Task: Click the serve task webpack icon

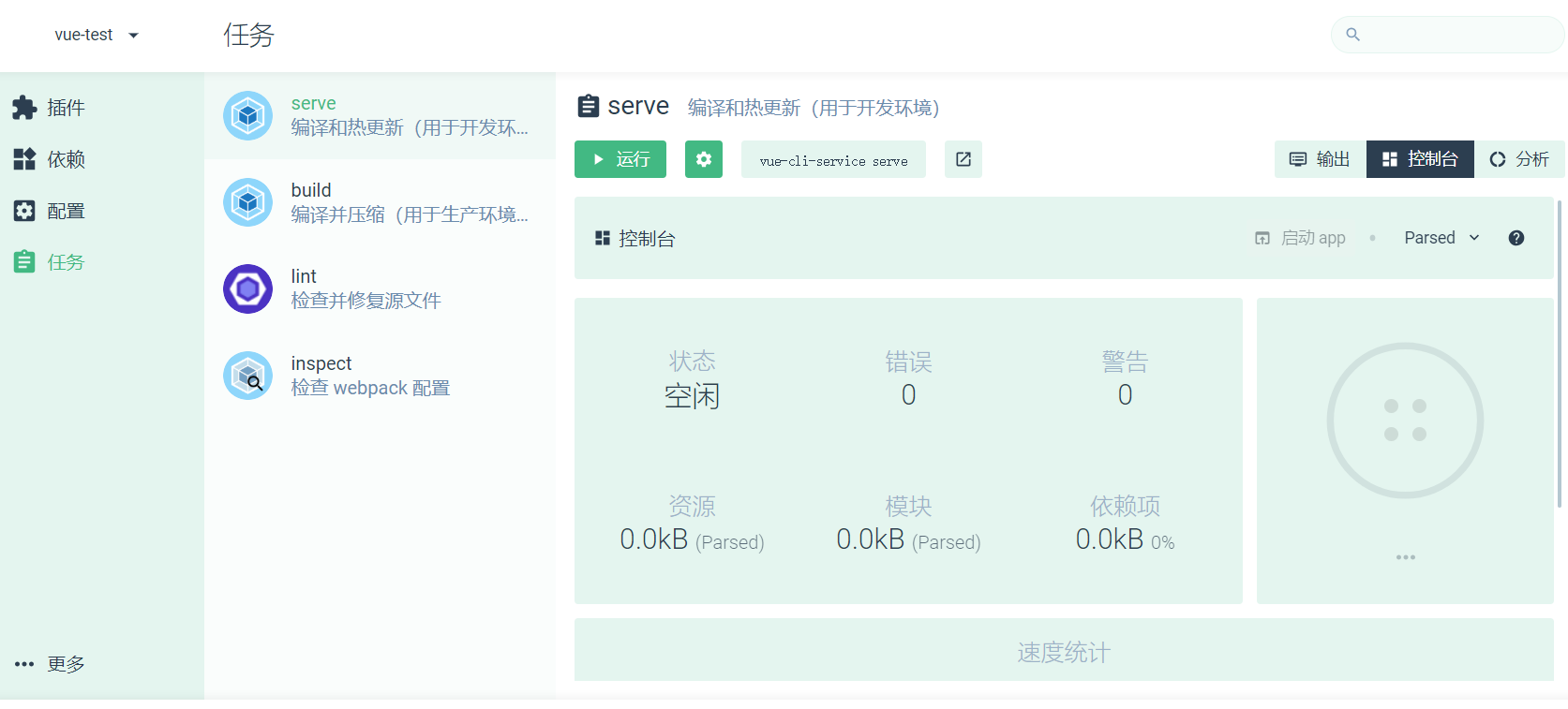Action: coord(247,116)
